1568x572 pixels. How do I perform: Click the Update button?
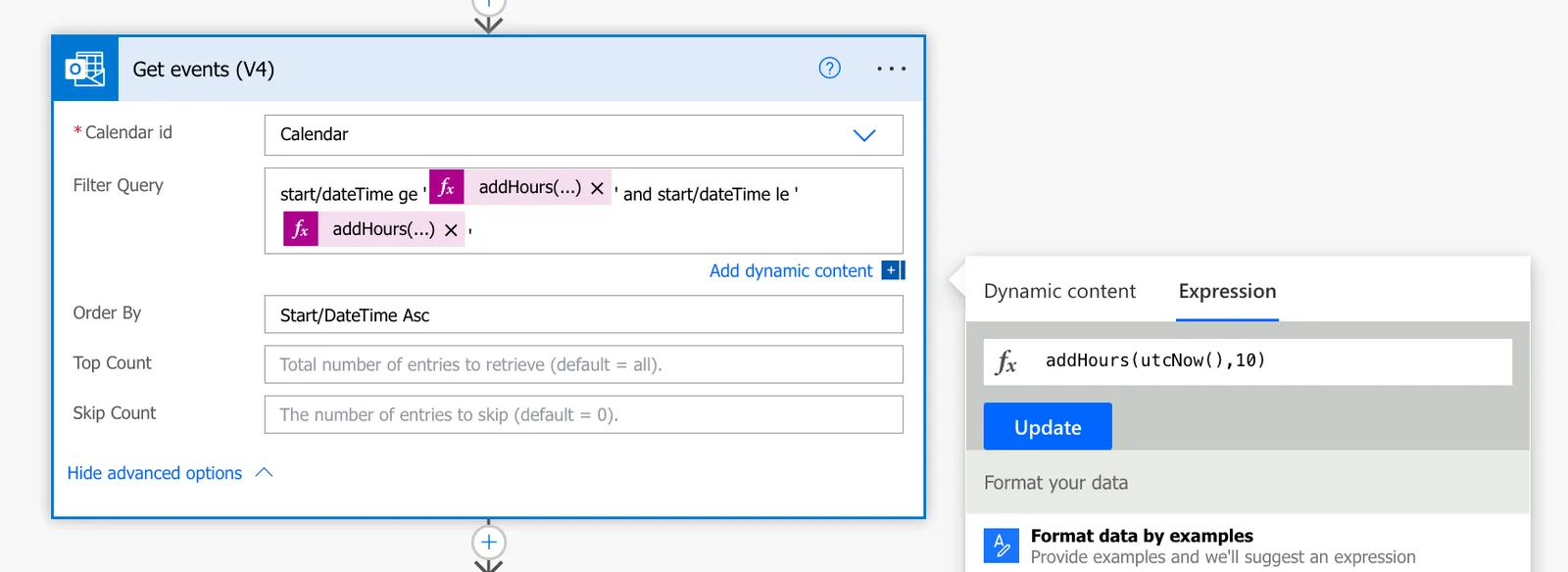[1048, 426]
